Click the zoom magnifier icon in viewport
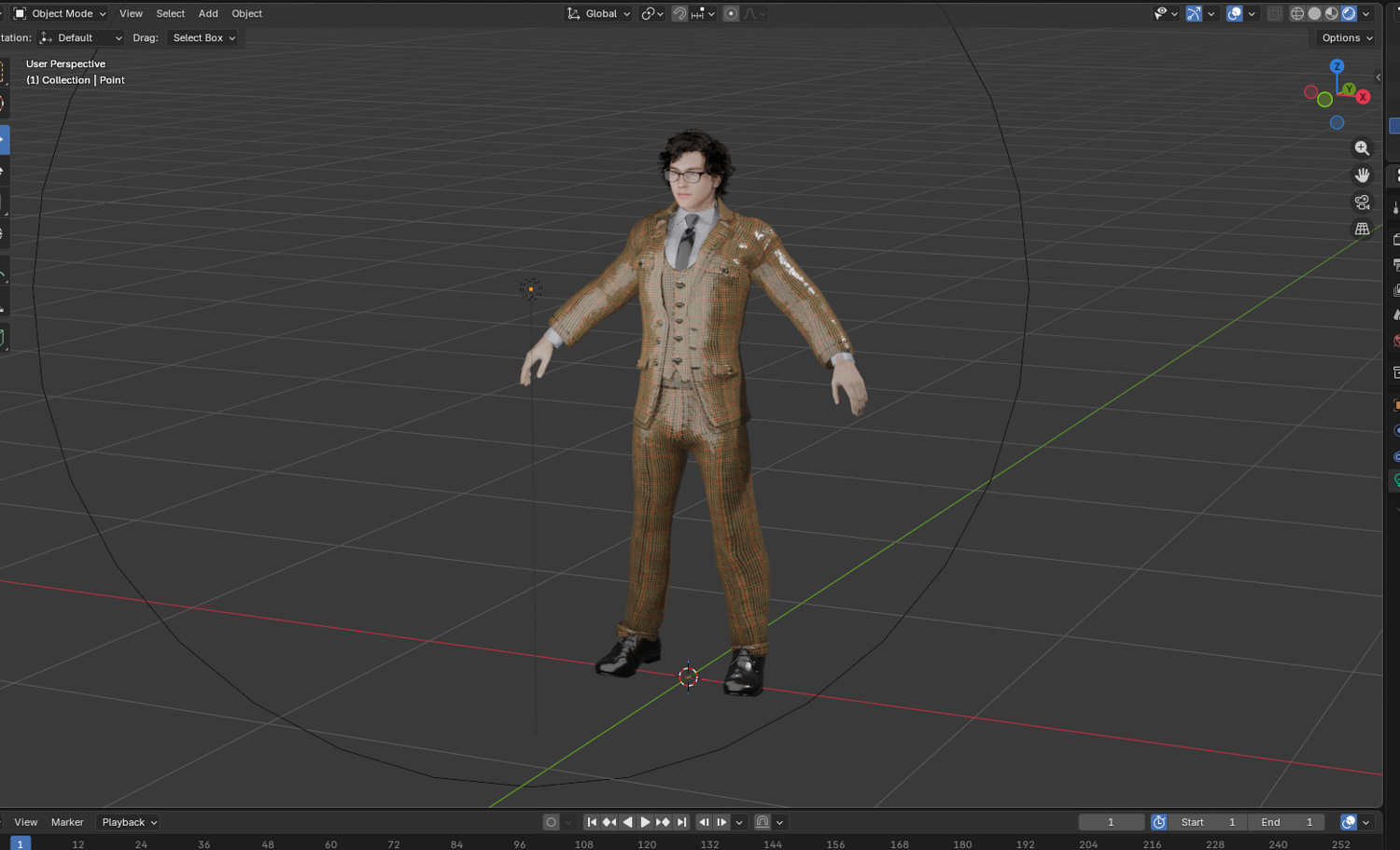The image size is (1400, 850). point(1362,148)
